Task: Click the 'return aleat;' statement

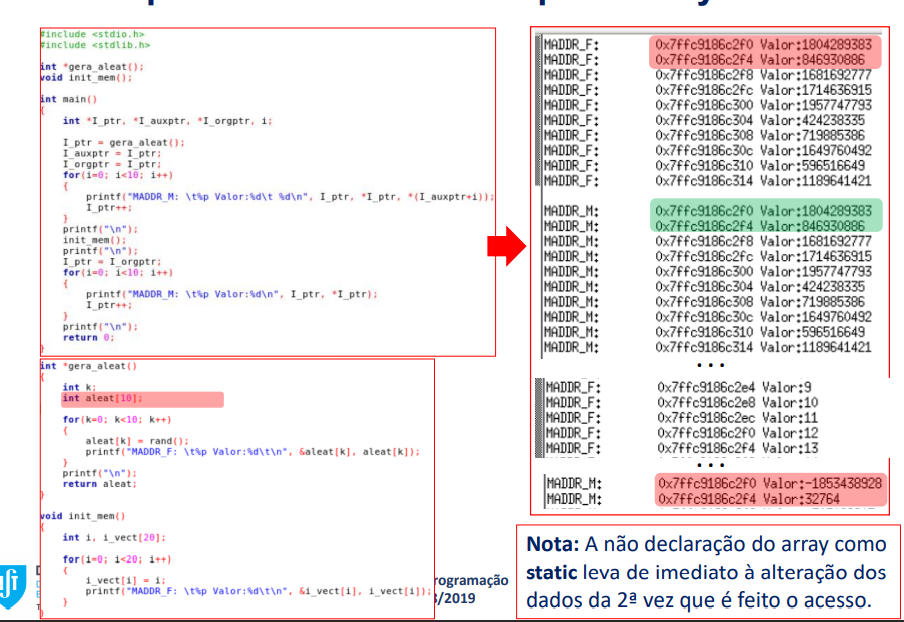Action: tap(99, 483)
